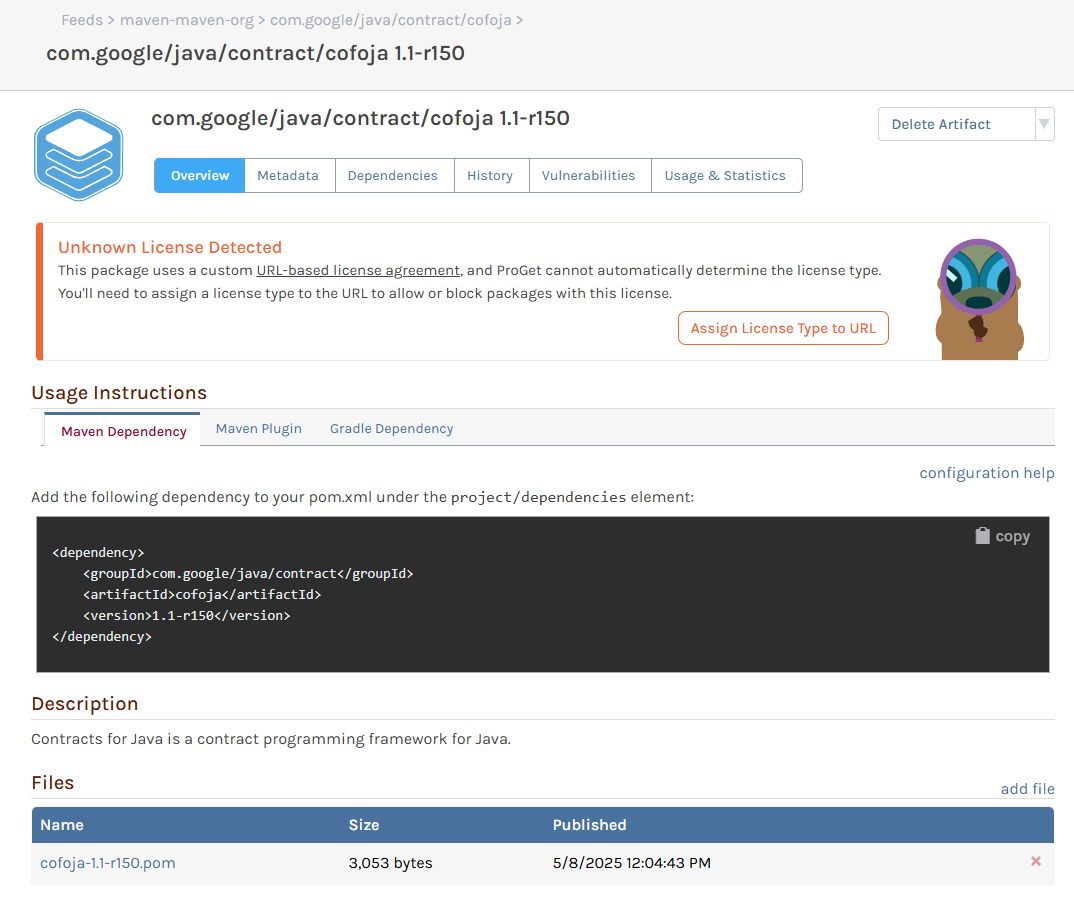Click the 5/8/2025 12:04:43 PM published date

632,863
